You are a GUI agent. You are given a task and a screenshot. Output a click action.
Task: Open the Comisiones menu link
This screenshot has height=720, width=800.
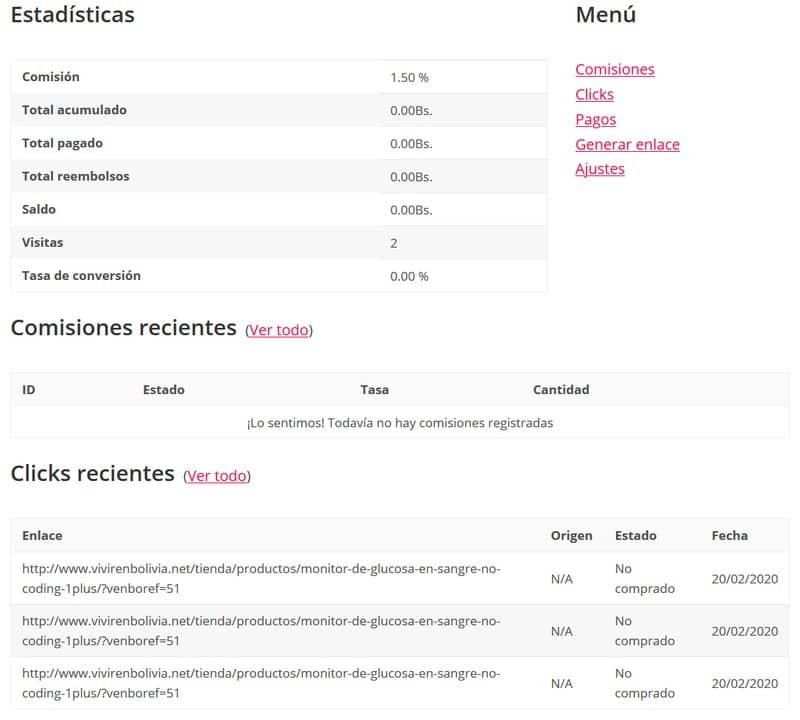614,69
